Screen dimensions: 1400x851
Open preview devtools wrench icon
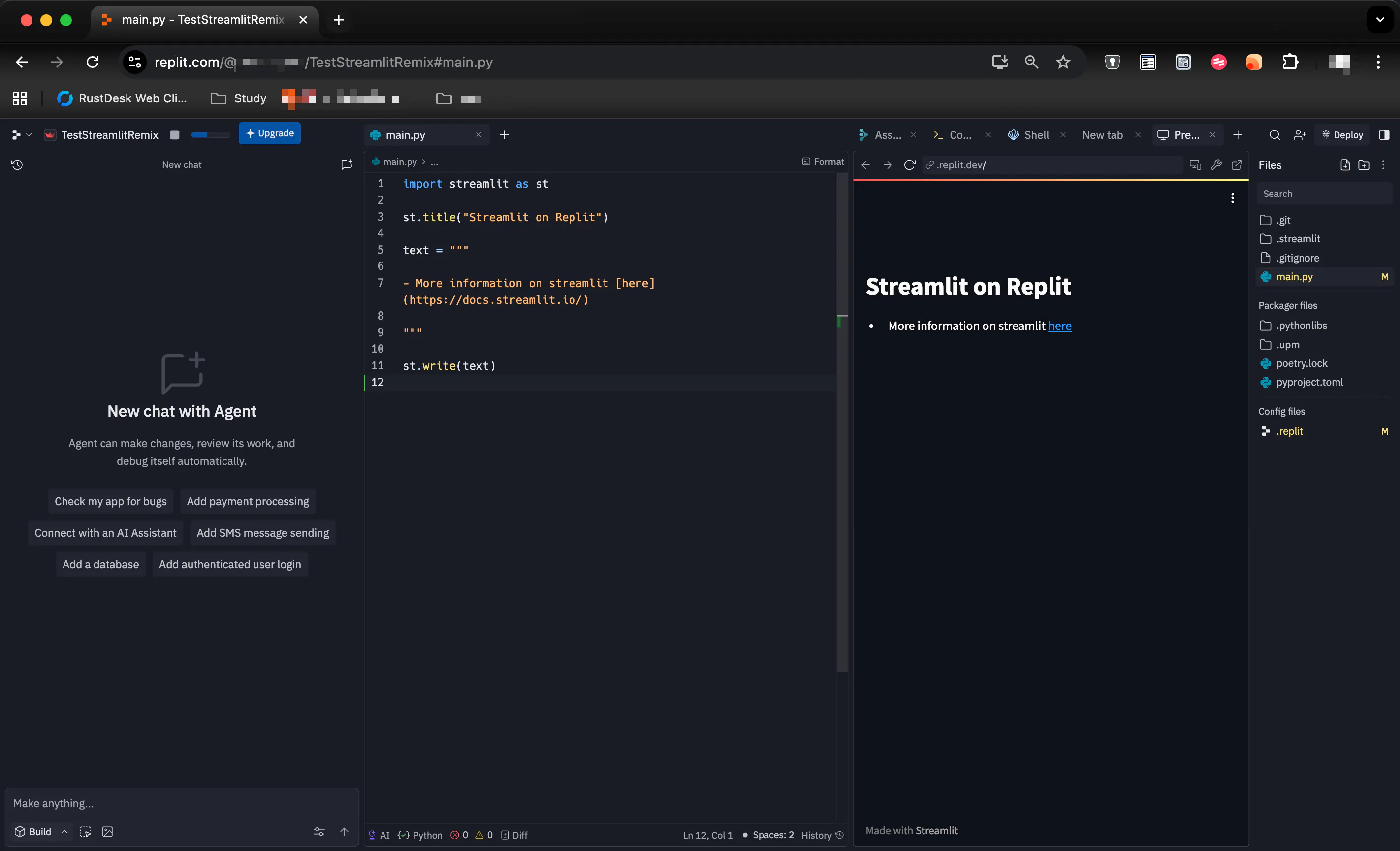pyautogui.click(x=1216, y=165)
